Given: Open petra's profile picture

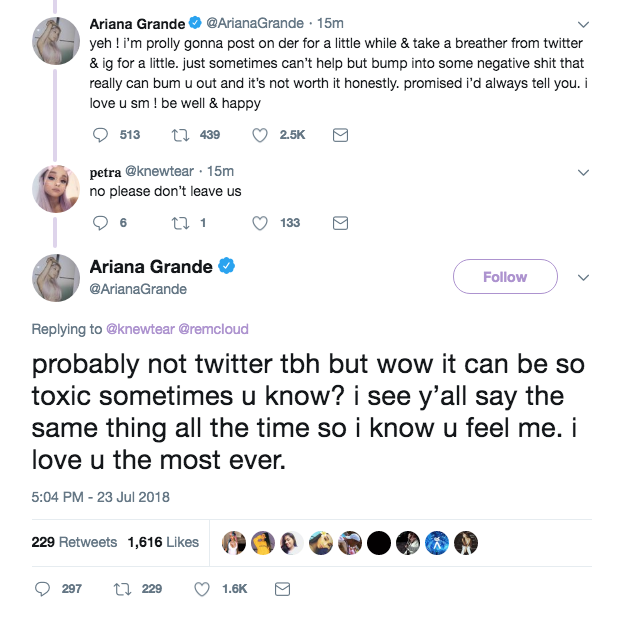Looking at the screenshot, I should coord(56,187).
